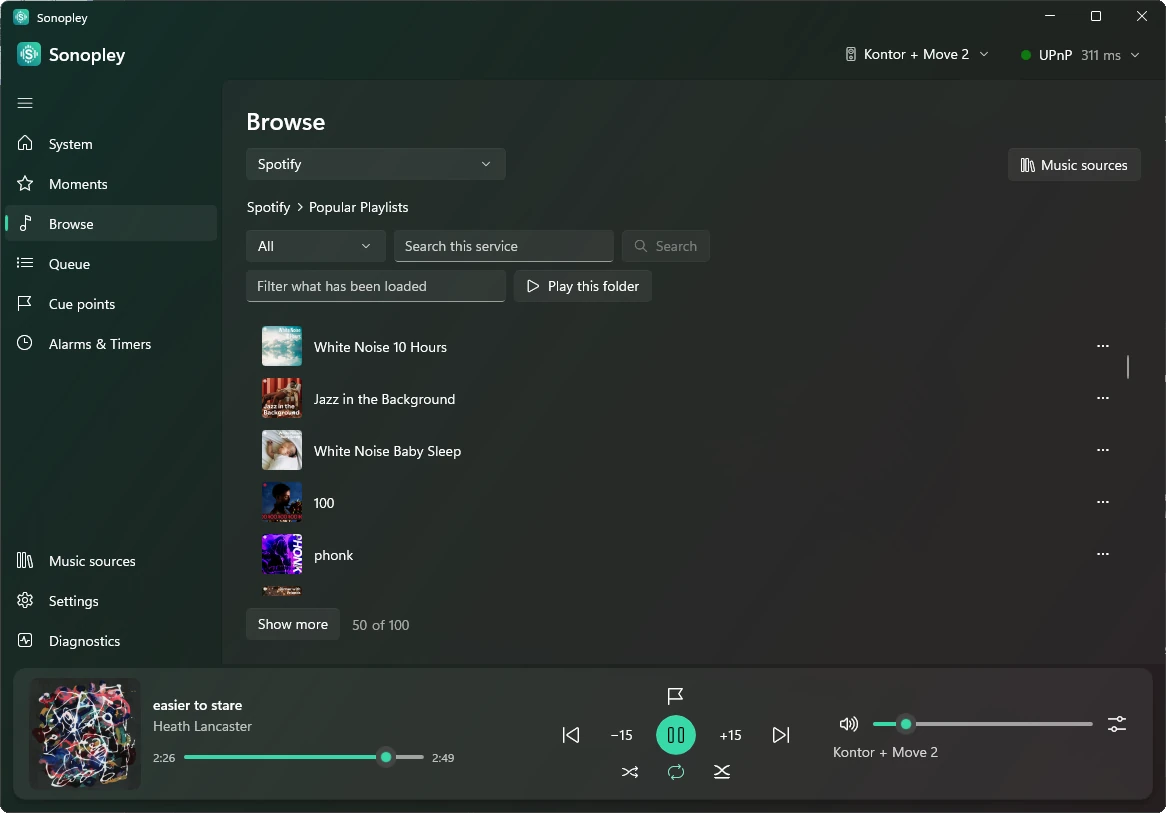Open the All search type dropdown
Image resolution: width=1166 pixels, height=813 pixels.
[315, 246]
